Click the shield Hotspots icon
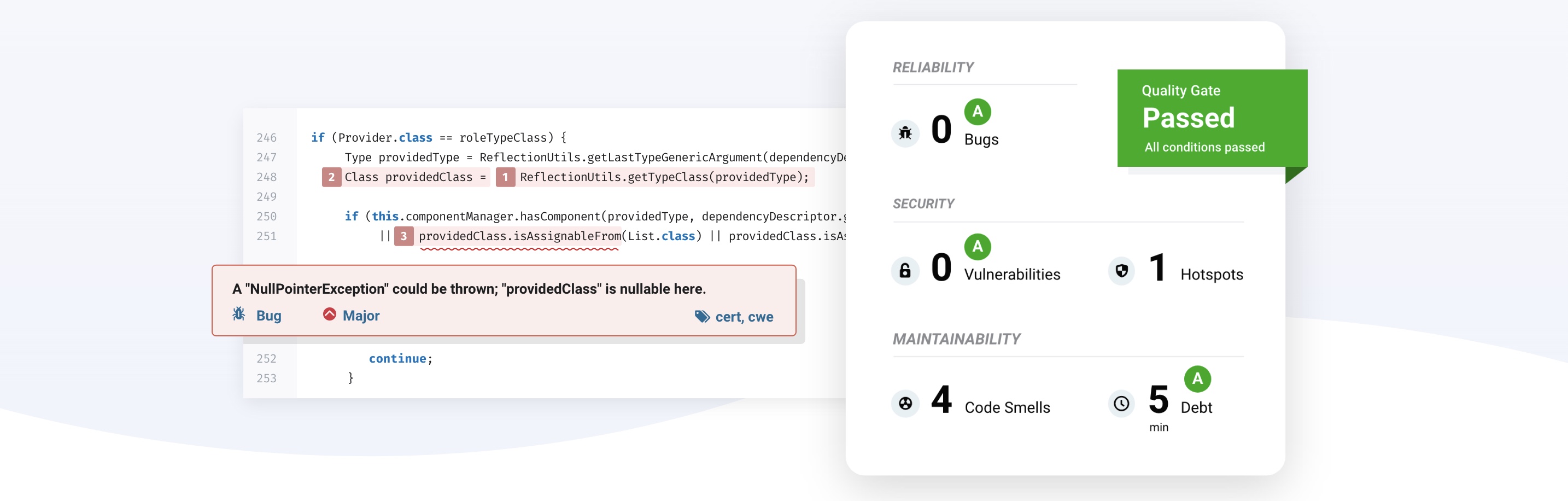 tap(1121, 270)
